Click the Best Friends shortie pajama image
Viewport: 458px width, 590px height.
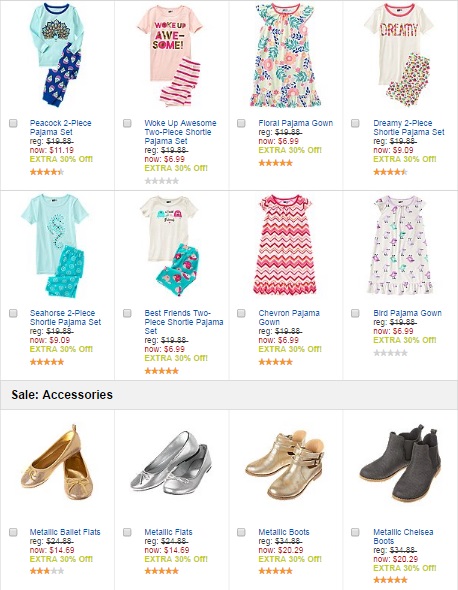[171, 246]
